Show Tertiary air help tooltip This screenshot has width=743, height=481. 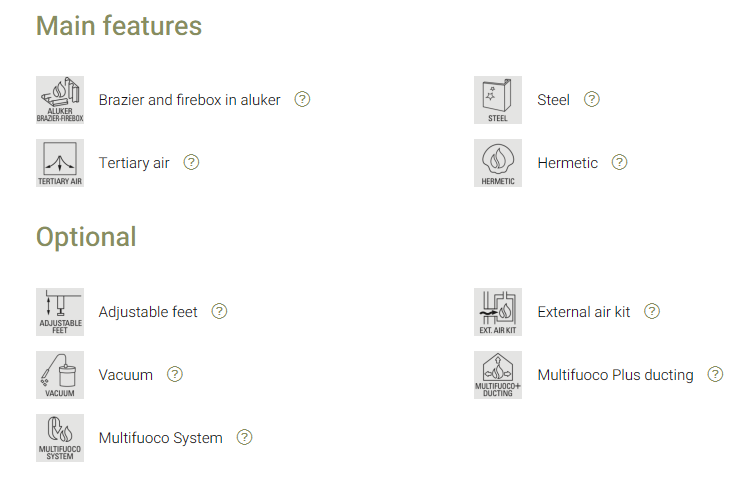(192, 162)
